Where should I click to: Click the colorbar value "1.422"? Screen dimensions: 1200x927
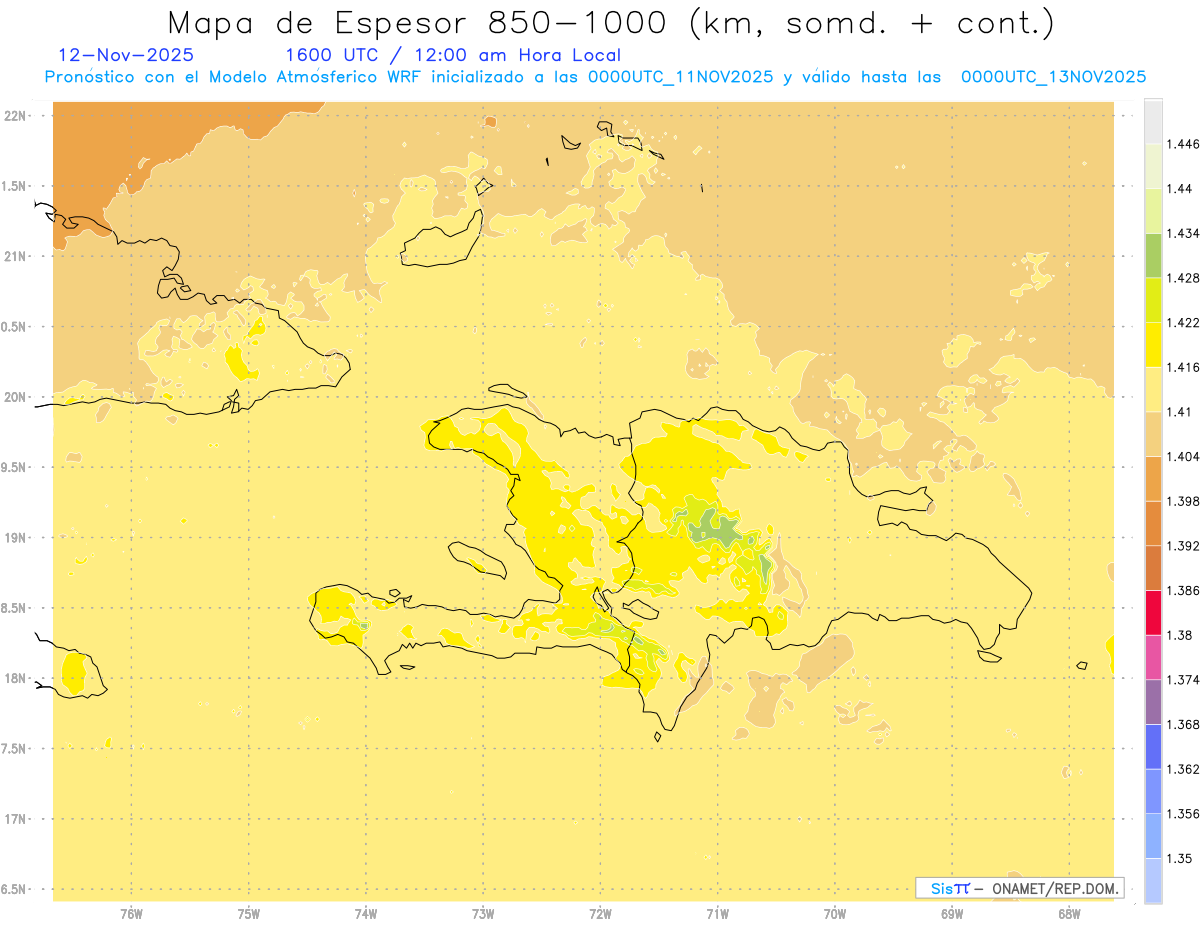pos(1181,322)
